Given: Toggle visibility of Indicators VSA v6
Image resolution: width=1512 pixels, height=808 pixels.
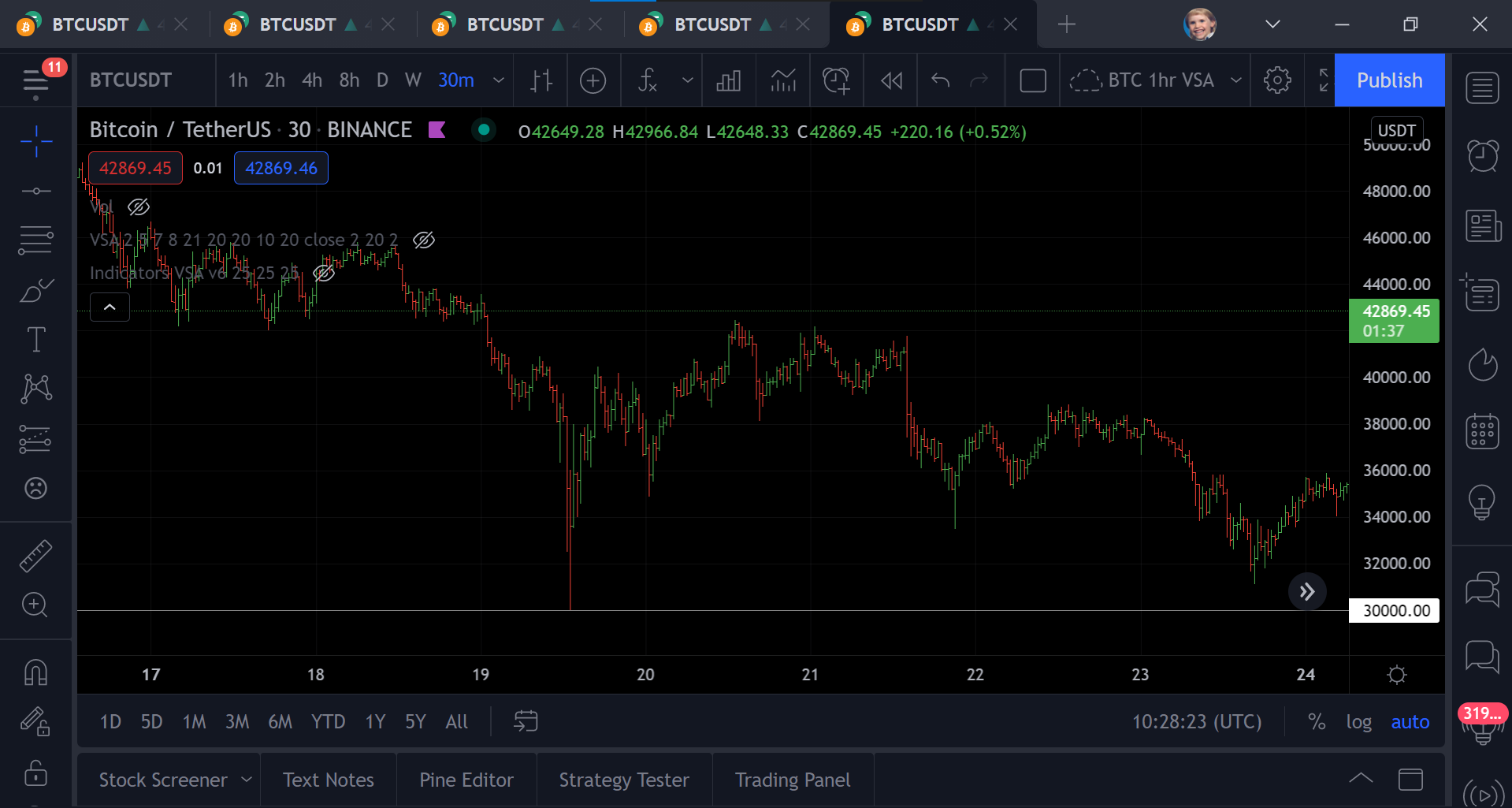Looking at the screenshot, I should point(324,274).
